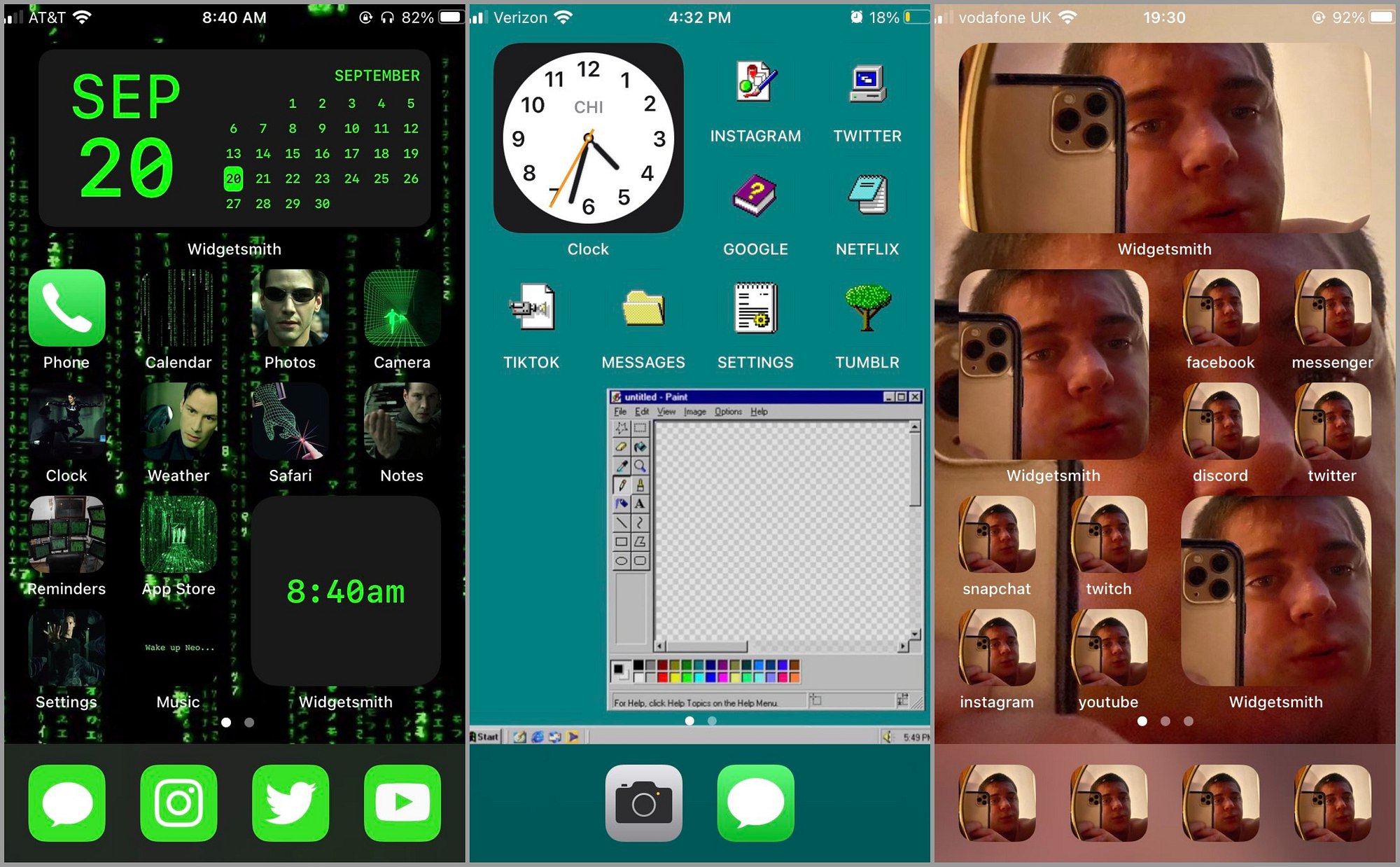Open discord app on vodafone phone
The image size is (1400, 867).
pyautogui.click(x=1221, y=421)
